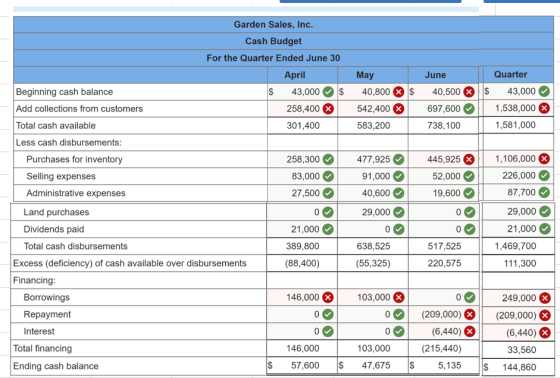Click red X icon beside May beginning balance 40,800

pos(399,92)
